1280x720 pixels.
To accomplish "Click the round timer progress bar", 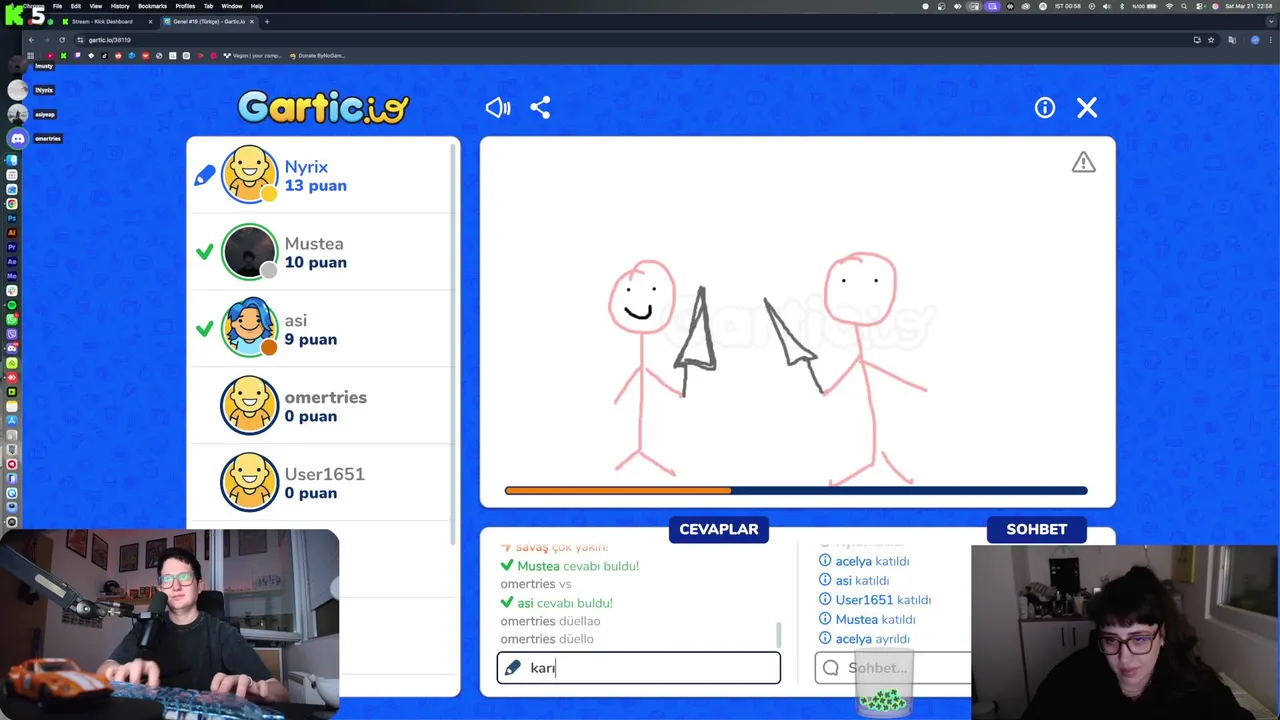I will click(796, 490).
